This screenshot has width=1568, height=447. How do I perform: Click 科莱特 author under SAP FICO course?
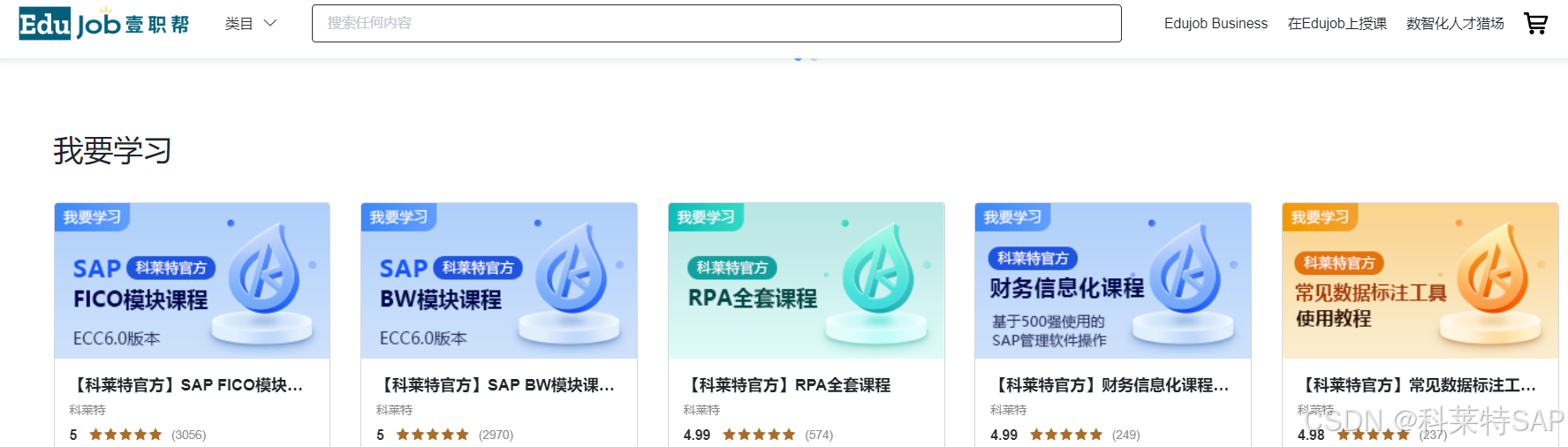tap(87, 410)
